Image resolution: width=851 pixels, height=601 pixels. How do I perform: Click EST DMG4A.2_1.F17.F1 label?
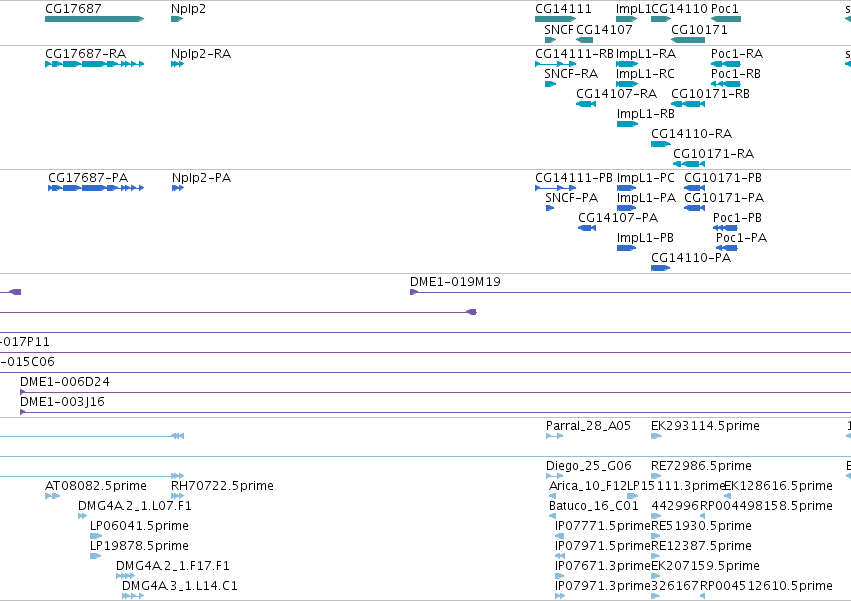tap(173, 567)
